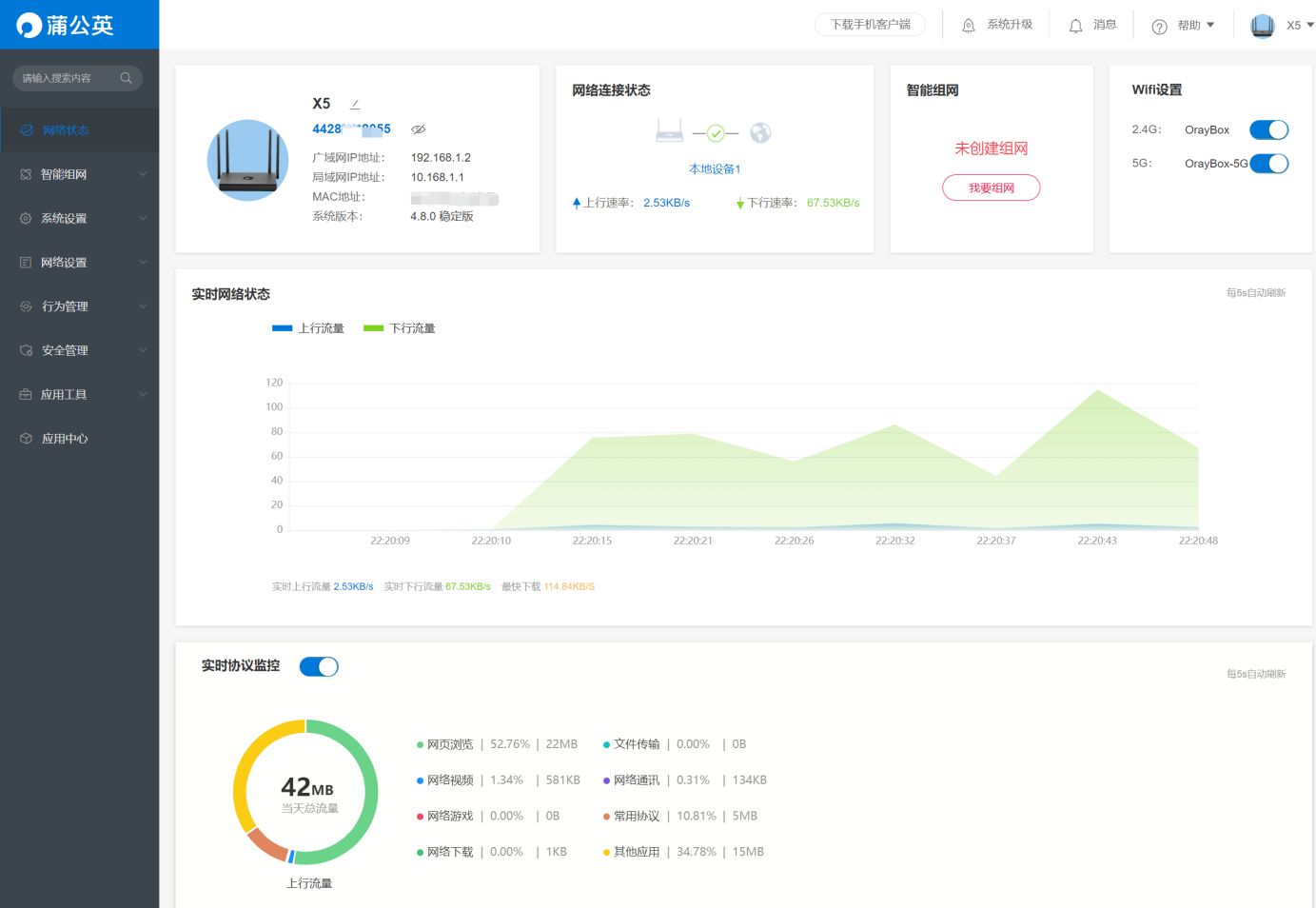Select 网络状态 in the sidebar
The width and height of the screenshot is (1316, 908).
point(65,130)
